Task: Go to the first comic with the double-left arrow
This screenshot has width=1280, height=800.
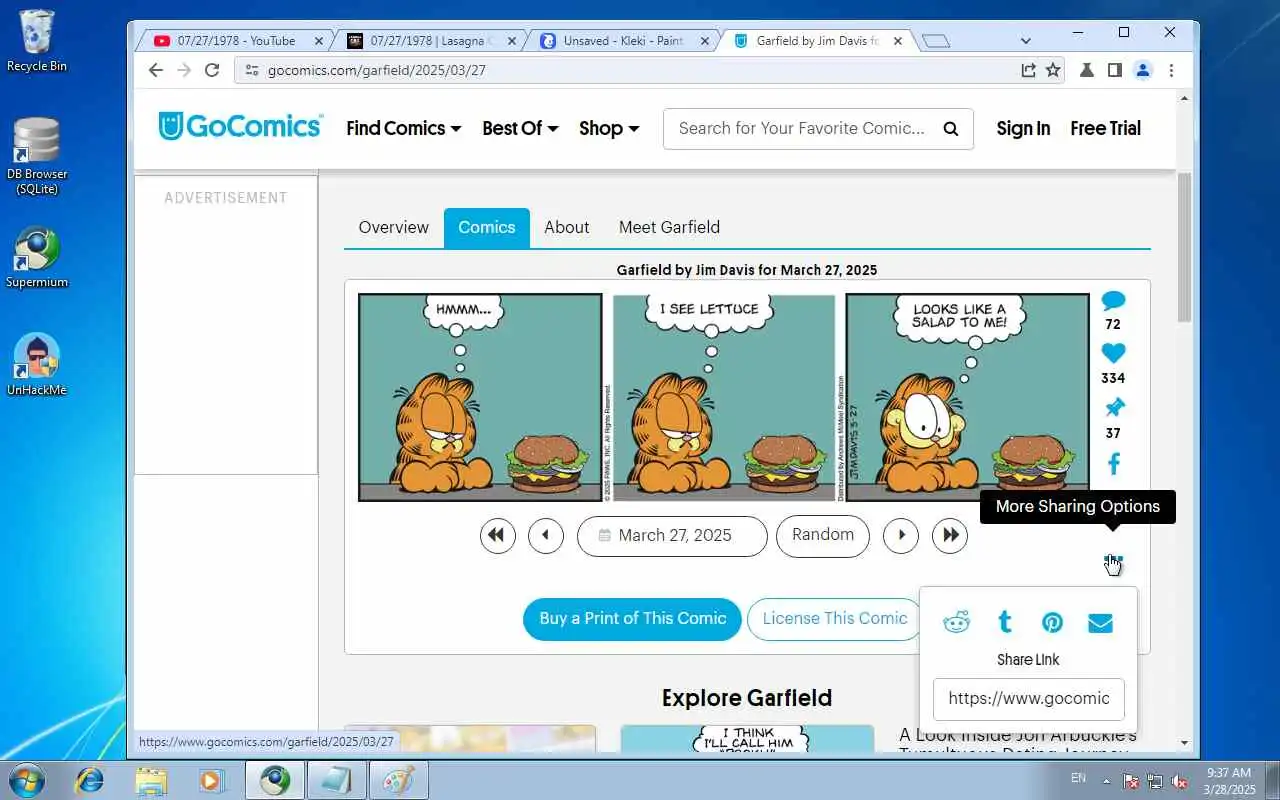Action: [497, 535]
